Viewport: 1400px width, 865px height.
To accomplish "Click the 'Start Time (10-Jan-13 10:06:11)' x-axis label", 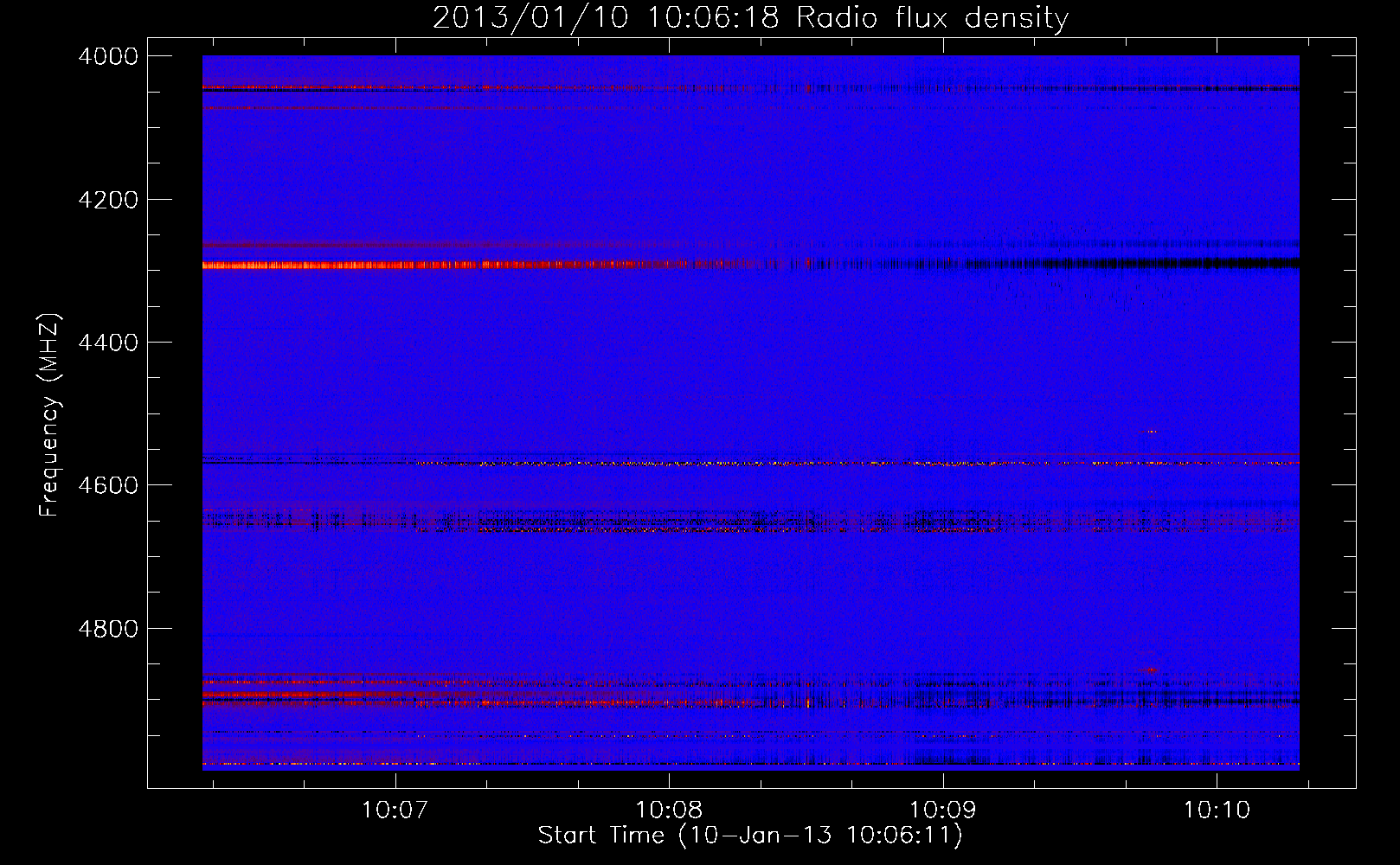I will [750, 836].
